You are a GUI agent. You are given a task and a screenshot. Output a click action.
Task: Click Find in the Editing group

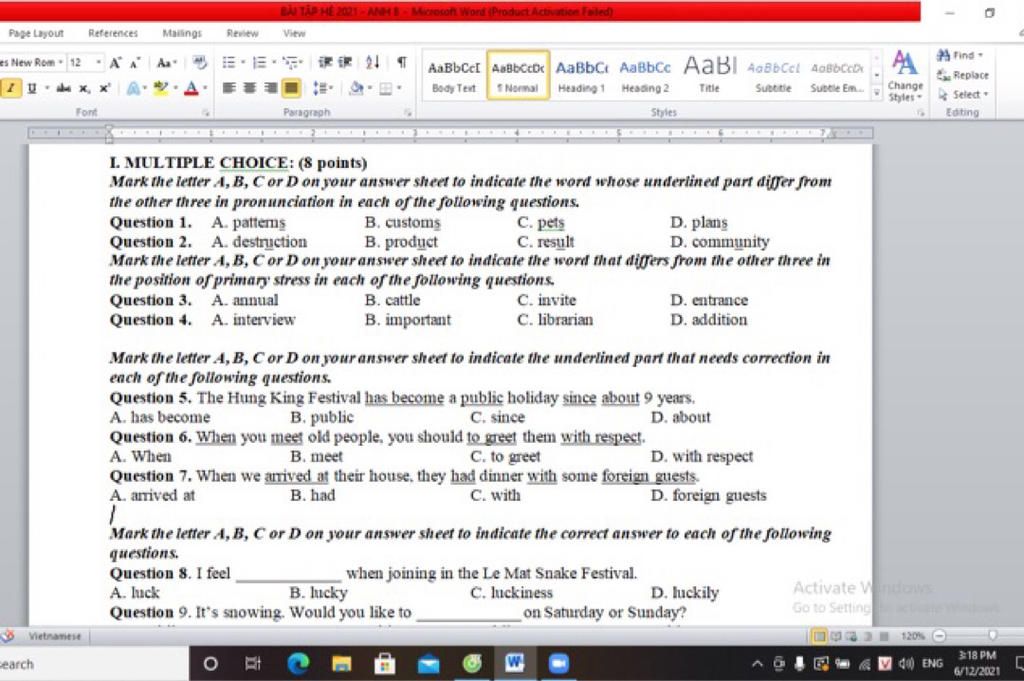pyautogui.click(x=960, y=55)
